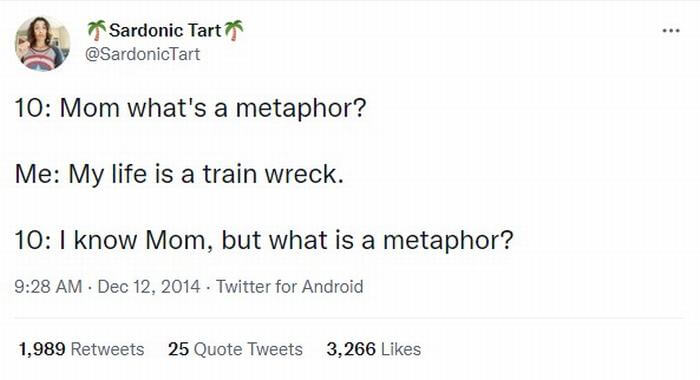Image resolution: width=700 pixels, height=380 pixels.
Task: Click the number 3,266 beside Likes
Action: click(x=351, y=349)
